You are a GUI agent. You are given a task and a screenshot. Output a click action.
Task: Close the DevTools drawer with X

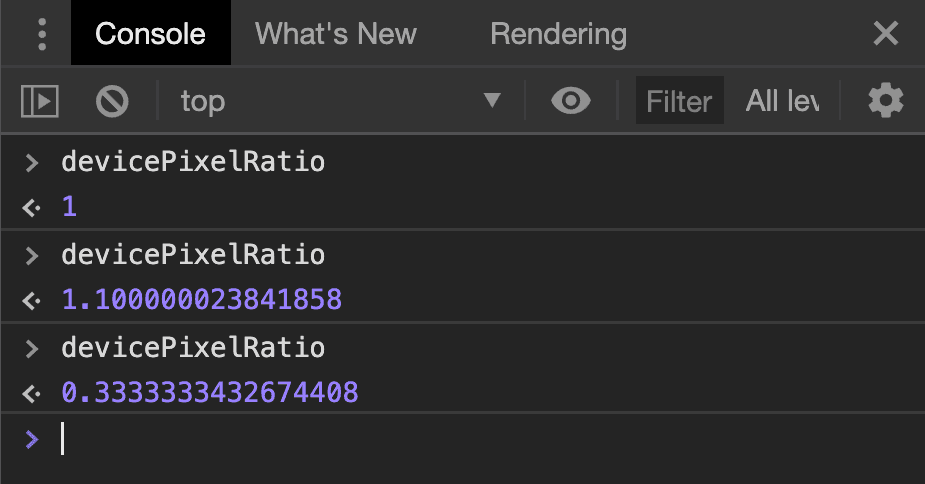coord(886,34)
